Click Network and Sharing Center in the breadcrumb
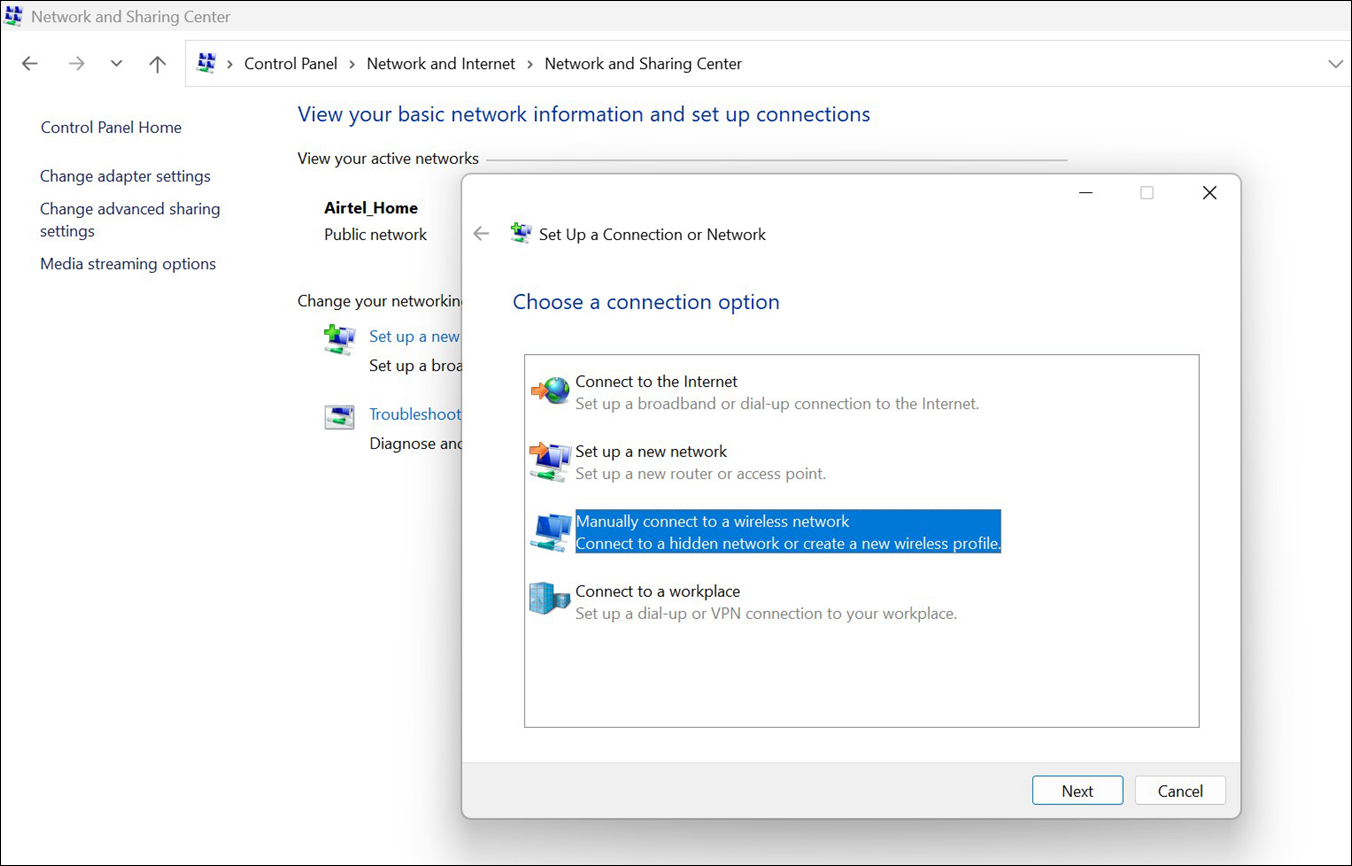This screenshot has height=866, width=1352. tap(643, 64)
